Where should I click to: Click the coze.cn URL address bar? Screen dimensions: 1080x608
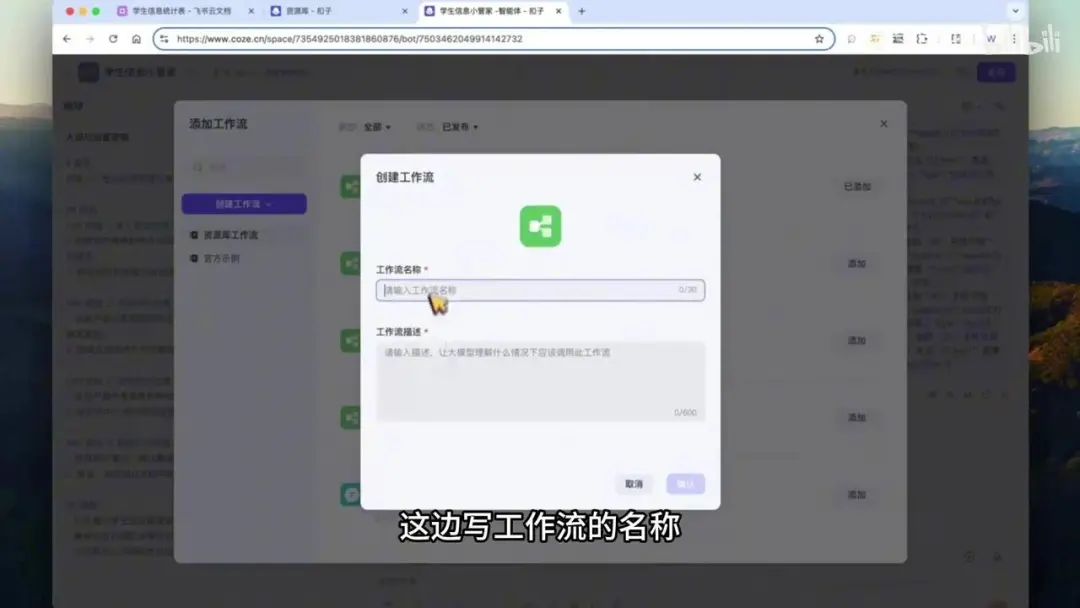click(493, 39)
